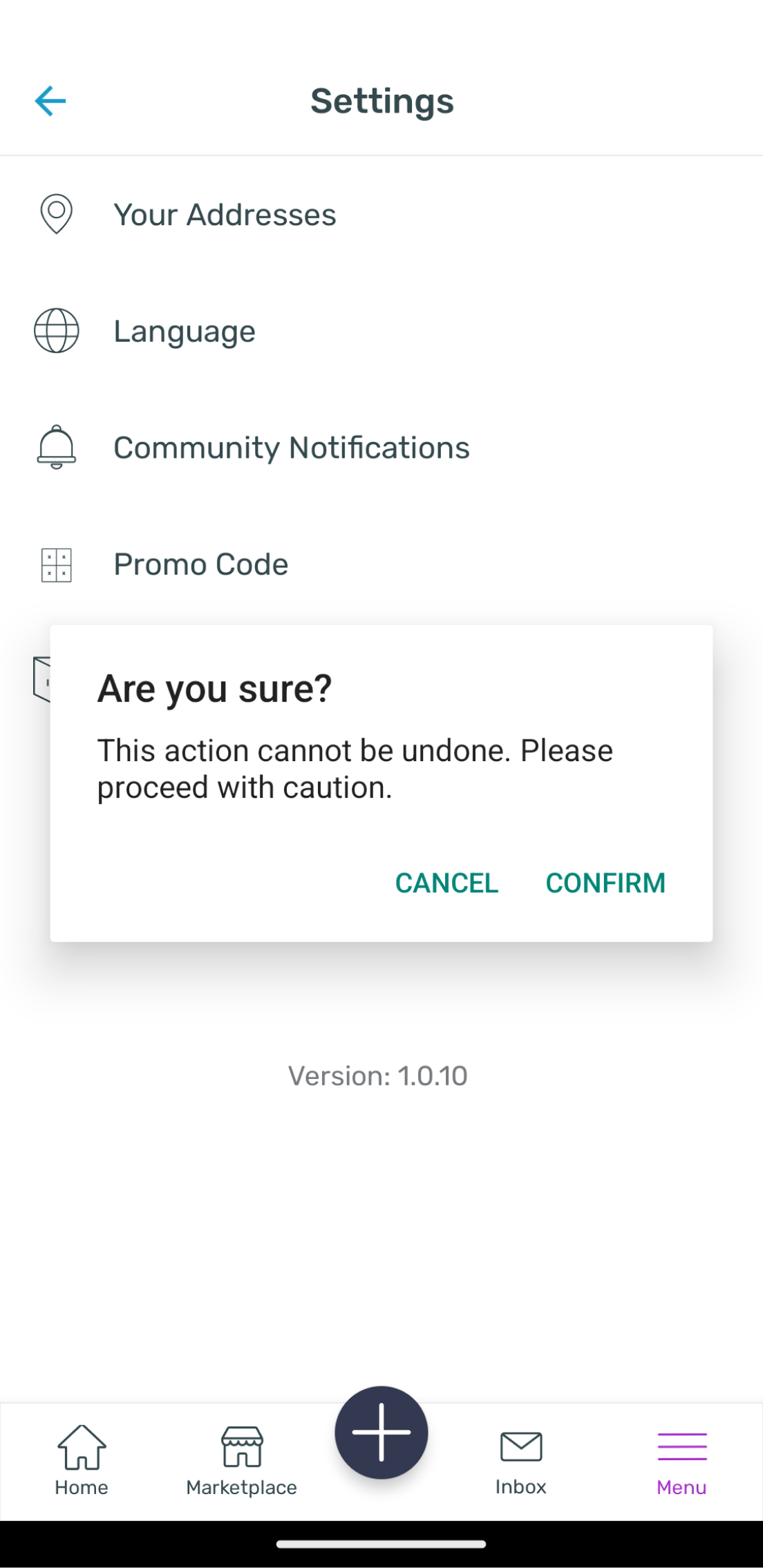763x1568 pixels.
Task: Open Community Notifications settings
Action: tap(292, 448)
